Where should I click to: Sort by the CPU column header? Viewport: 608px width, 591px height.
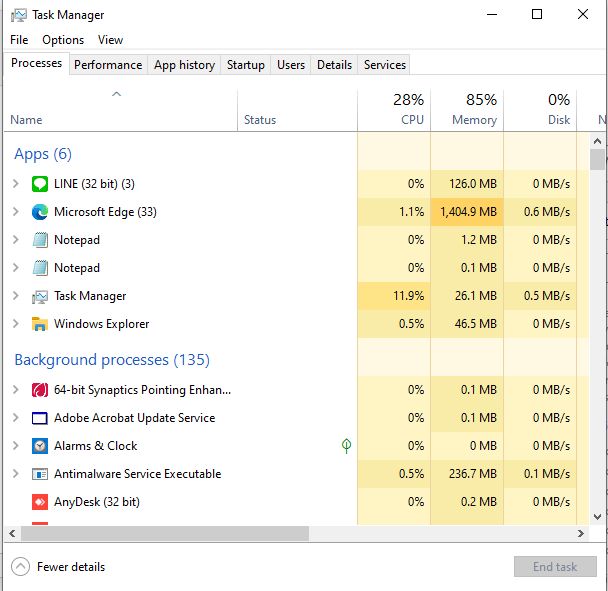(x=394, y=111)
